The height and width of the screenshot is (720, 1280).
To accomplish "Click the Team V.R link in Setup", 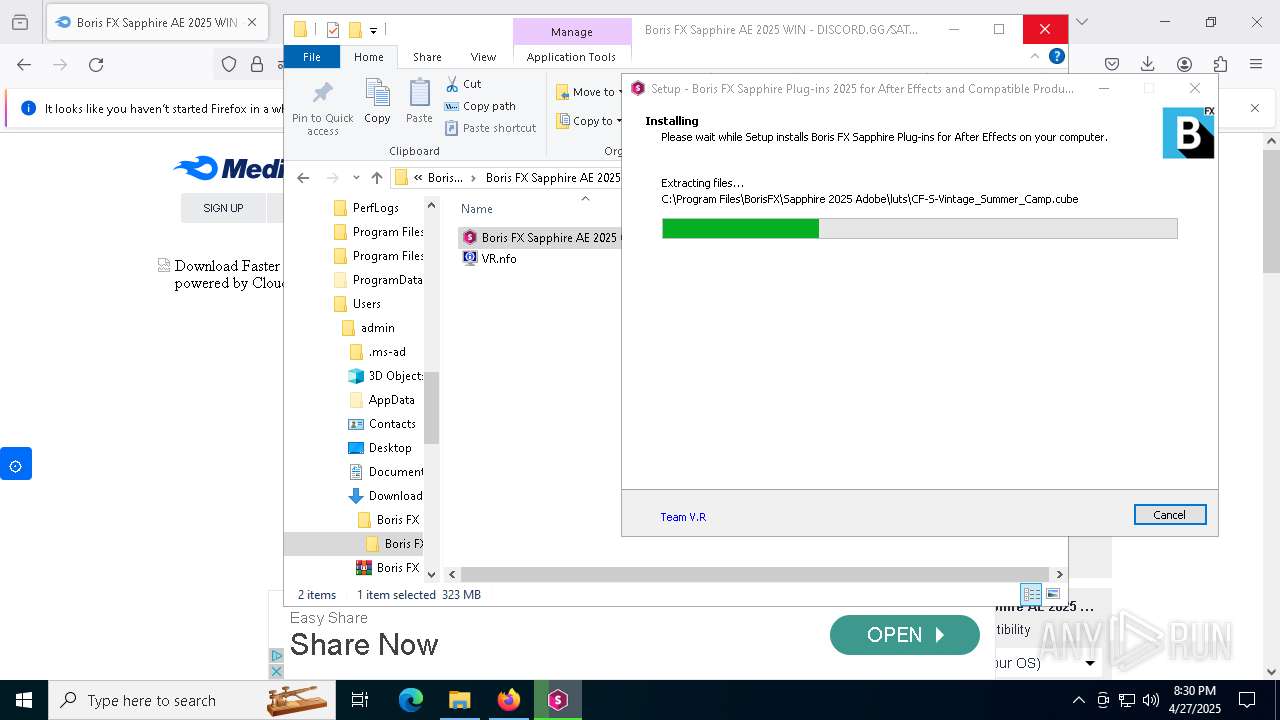I will (x=683, y=517).
